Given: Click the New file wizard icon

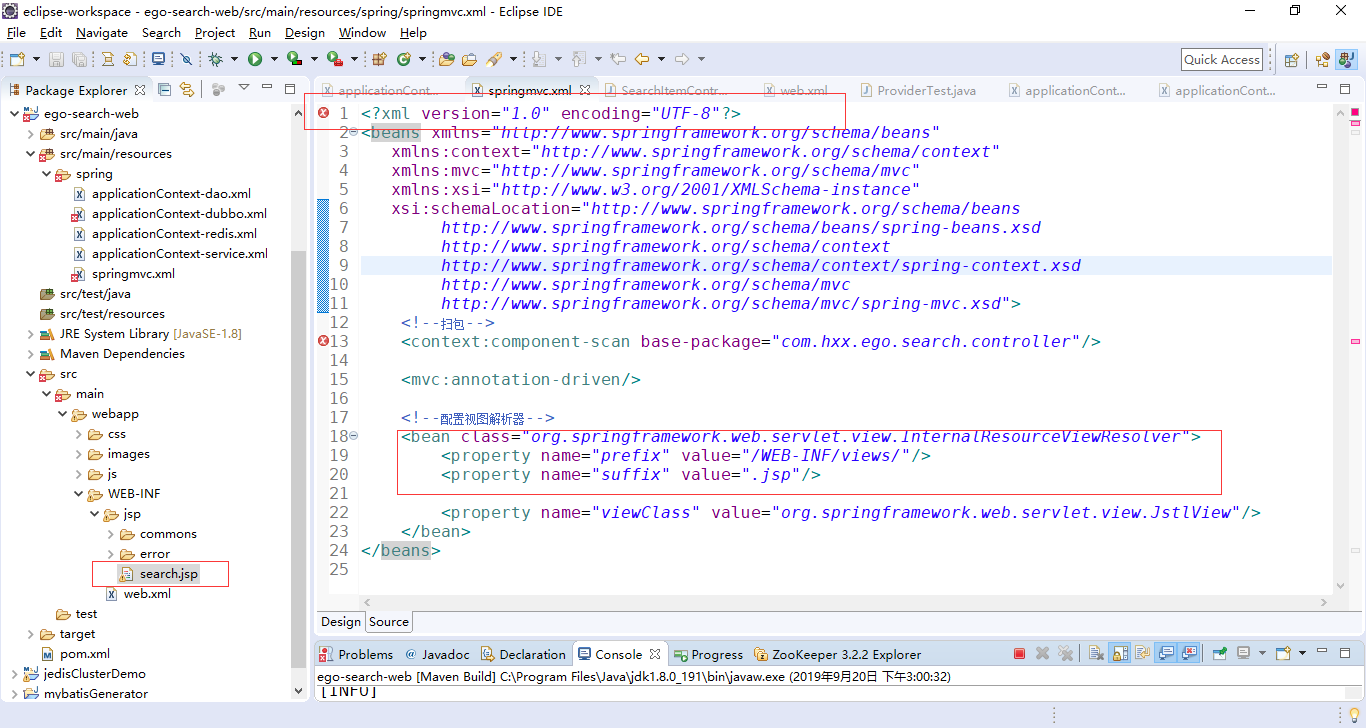Looking at the screenshot, I should coord(17,59).
